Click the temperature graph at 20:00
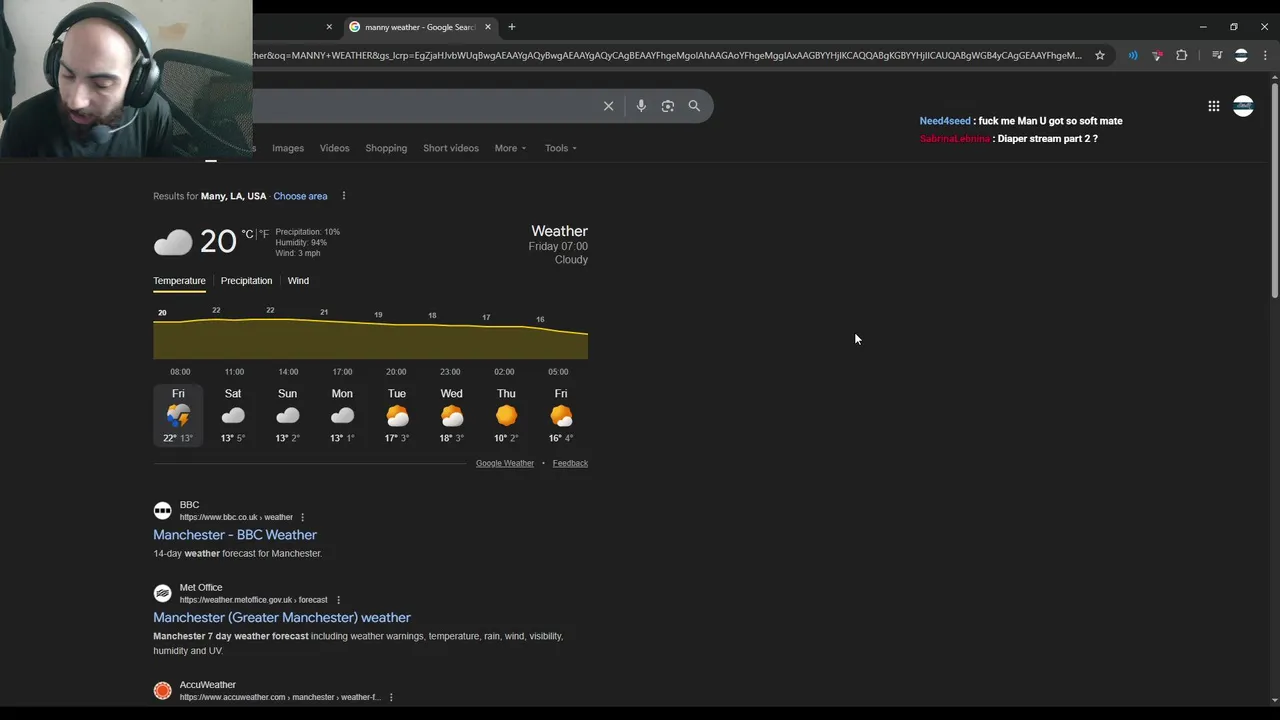1280x720 pixels. coord(396,340)
